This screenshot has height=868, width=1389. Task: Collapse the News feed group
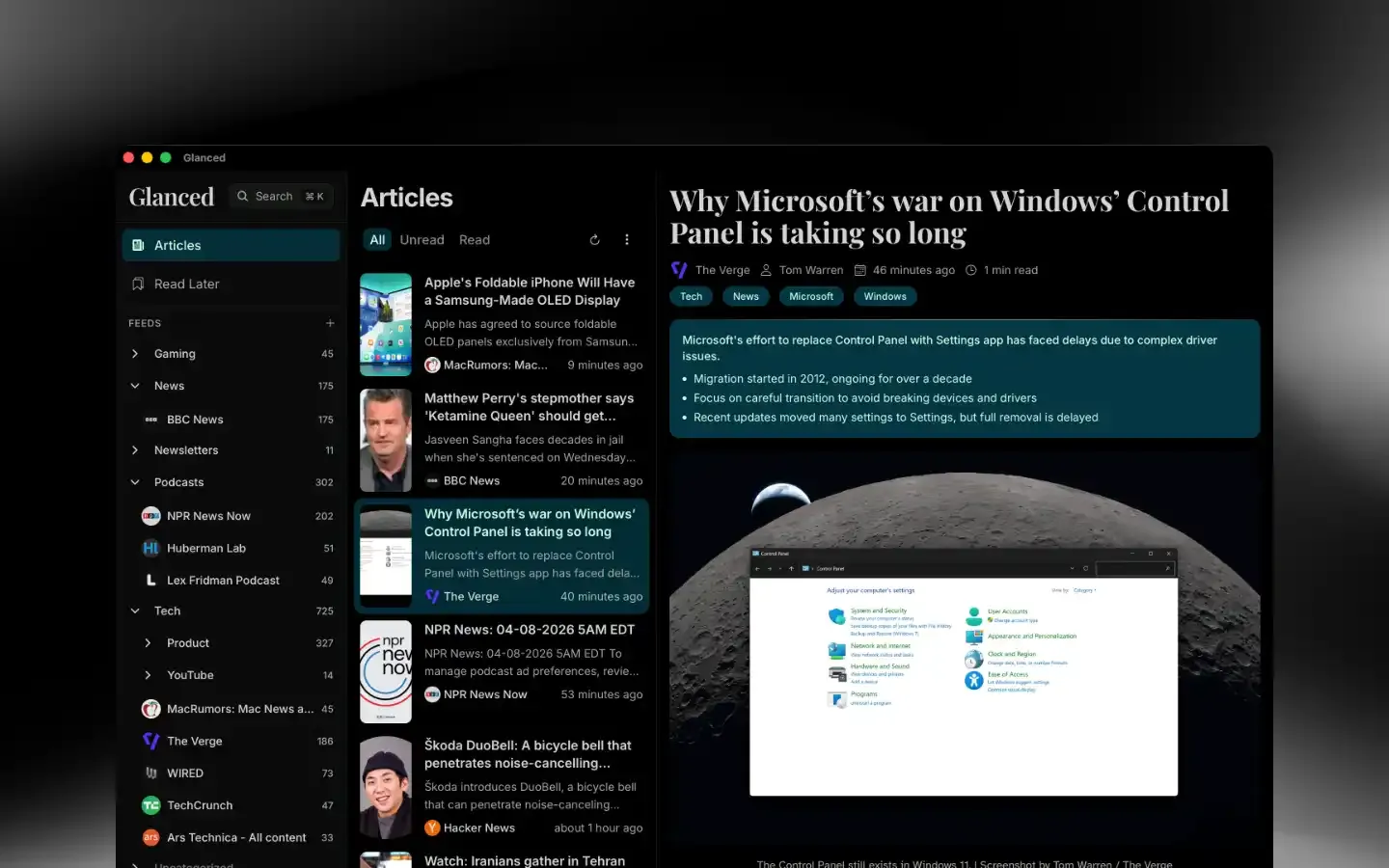point(134,386)
